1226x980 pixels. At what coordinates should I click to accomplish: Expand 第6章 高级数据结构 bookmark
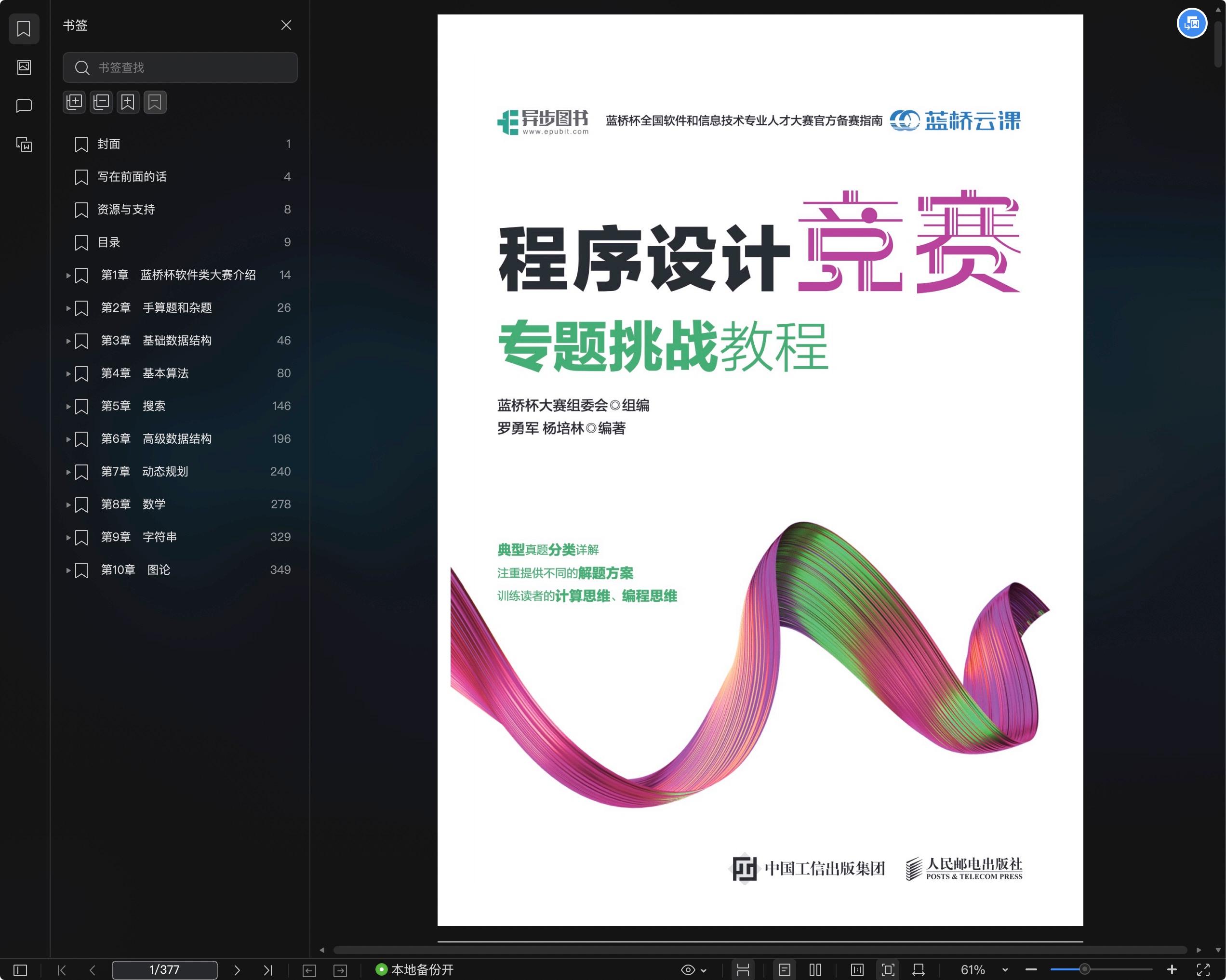pyautogui.click(x=68, y=439)
